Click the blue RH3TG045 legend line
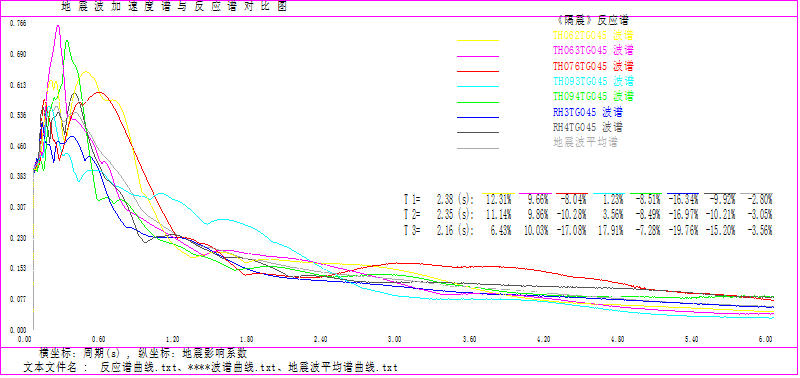 click(x=478, y=117)
